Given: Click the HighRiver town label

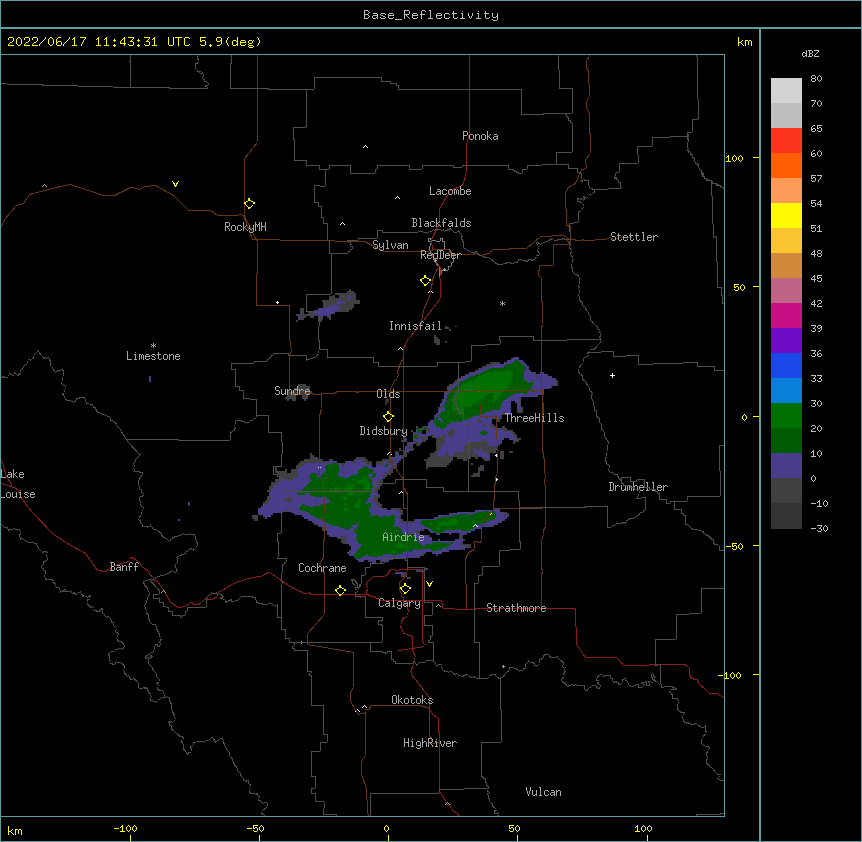Looking at the screenshot, I should (x=430, y=743).
